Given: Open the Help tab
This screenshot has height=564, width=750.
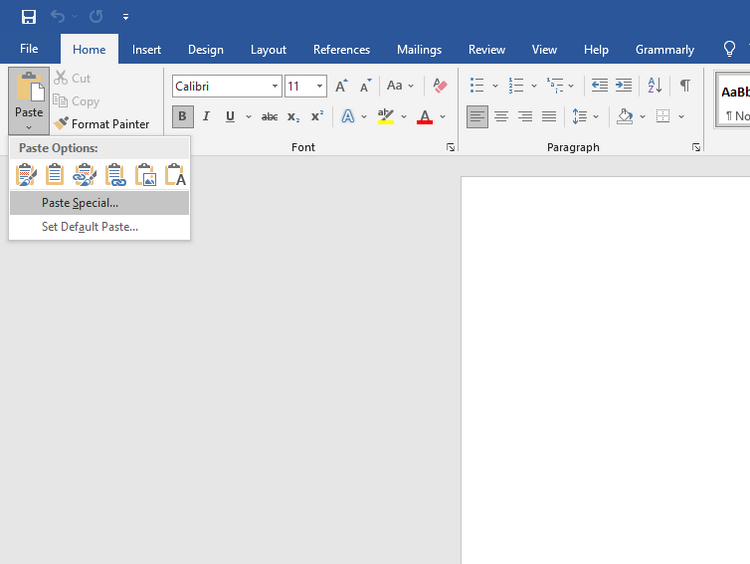Looking at the screenshot, I should pyautogui.click(x=596, y=50).
